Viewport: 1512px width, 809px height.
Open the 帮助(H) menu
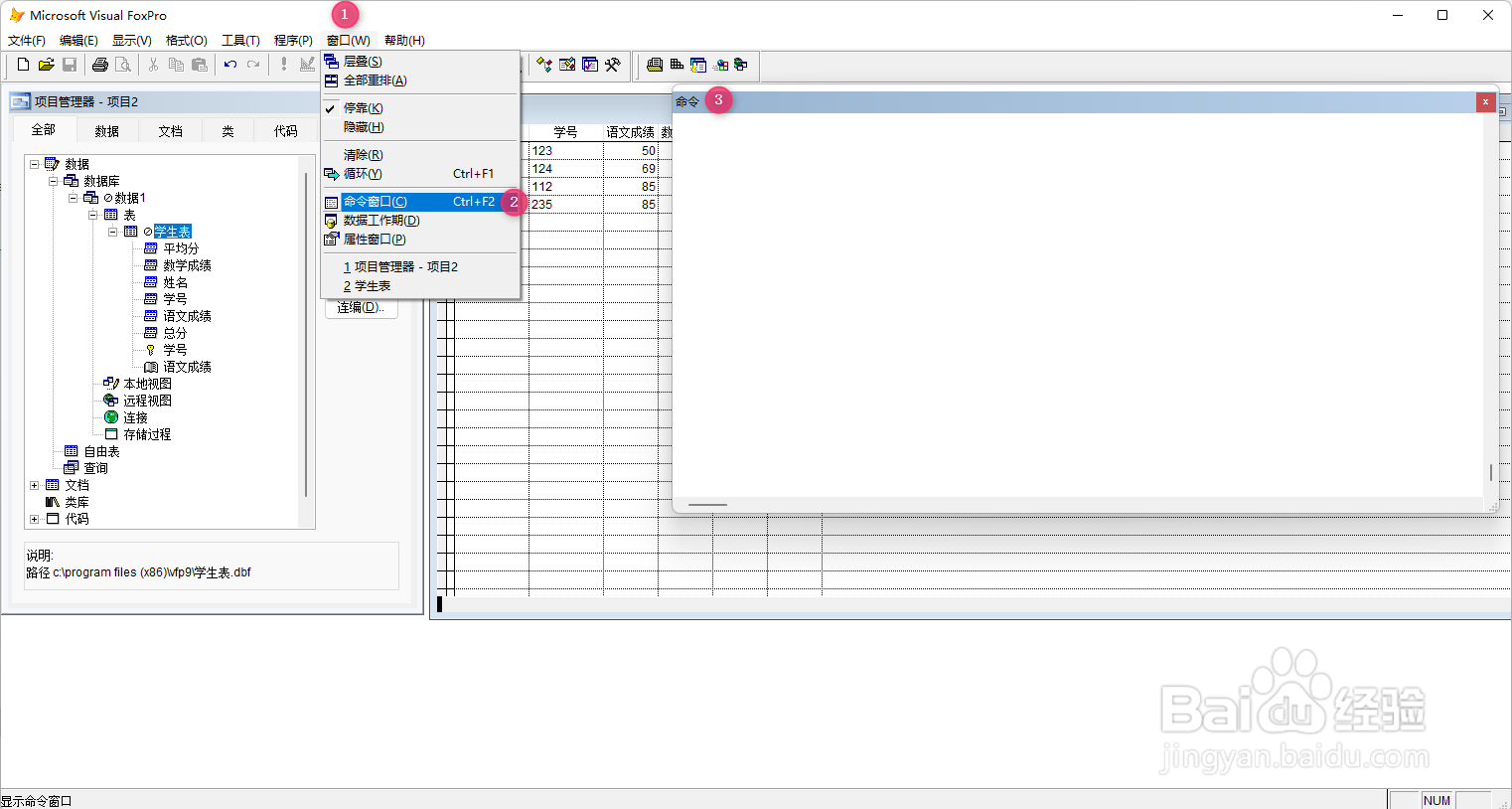click(404, 41)
